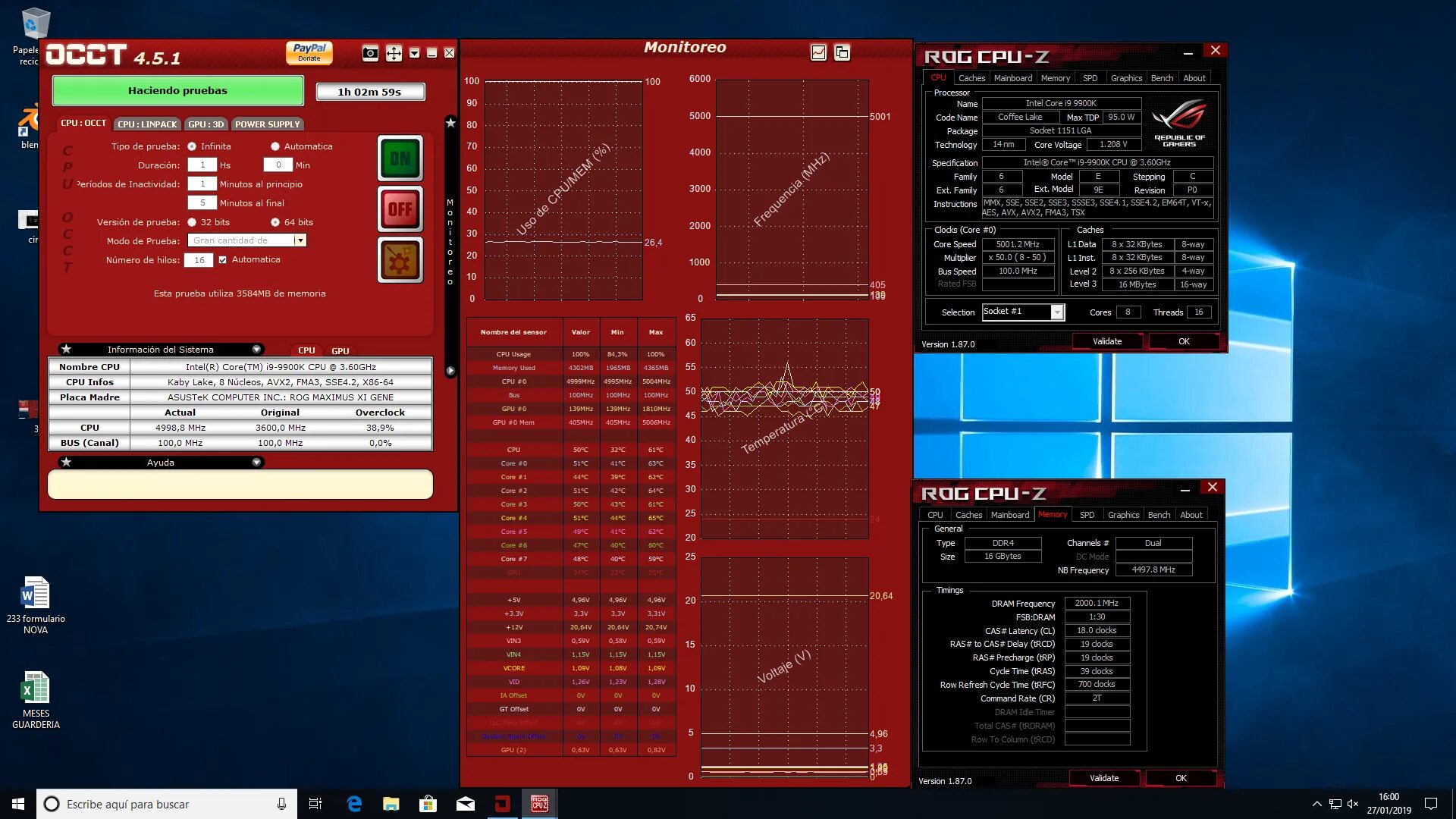Open OCCT settings with the gear button
This screenshot has width=1456, height=819.
point(400,259)
